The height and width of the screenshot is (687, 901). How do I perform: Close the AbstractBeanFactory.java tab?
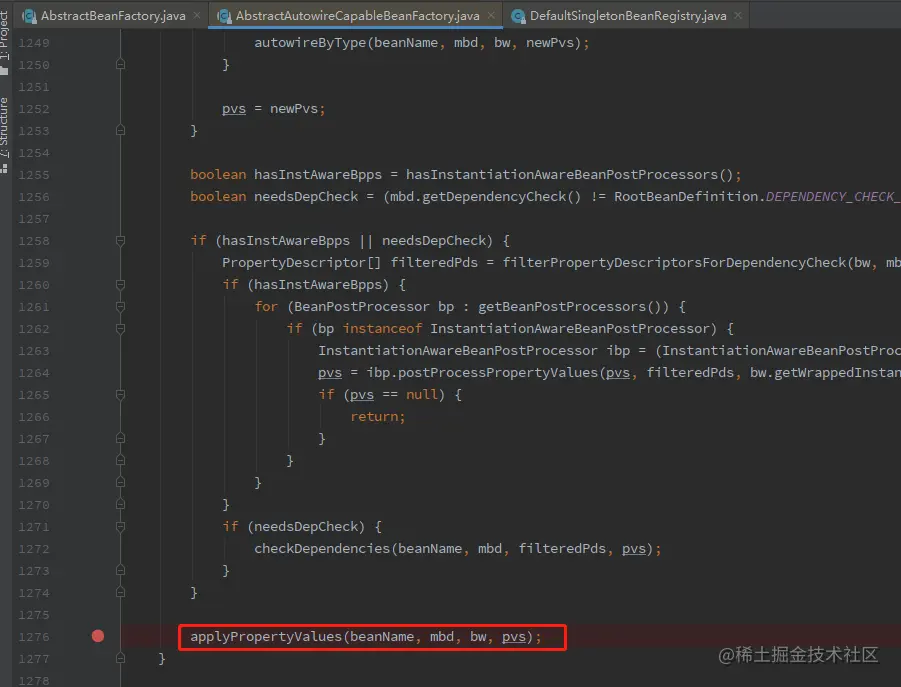(197, 16)
